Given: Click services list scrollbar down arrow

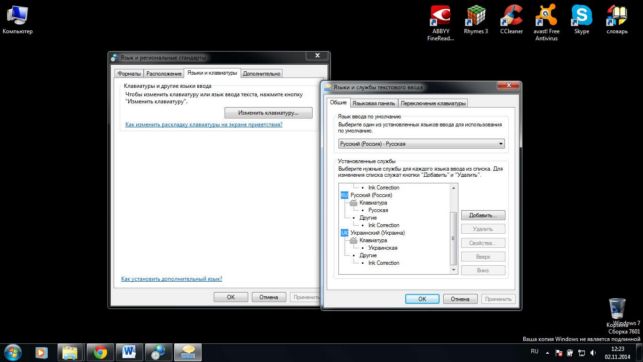Looking at the screenshot, I should 454,270.
